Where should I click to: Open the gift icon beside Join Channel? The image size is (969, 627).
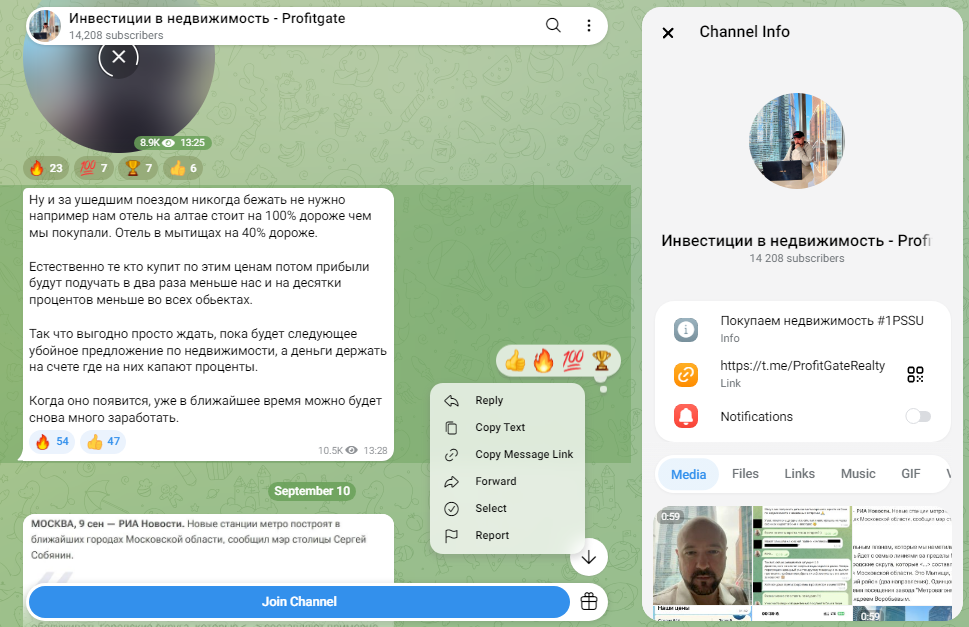click(x=589, y=602)
